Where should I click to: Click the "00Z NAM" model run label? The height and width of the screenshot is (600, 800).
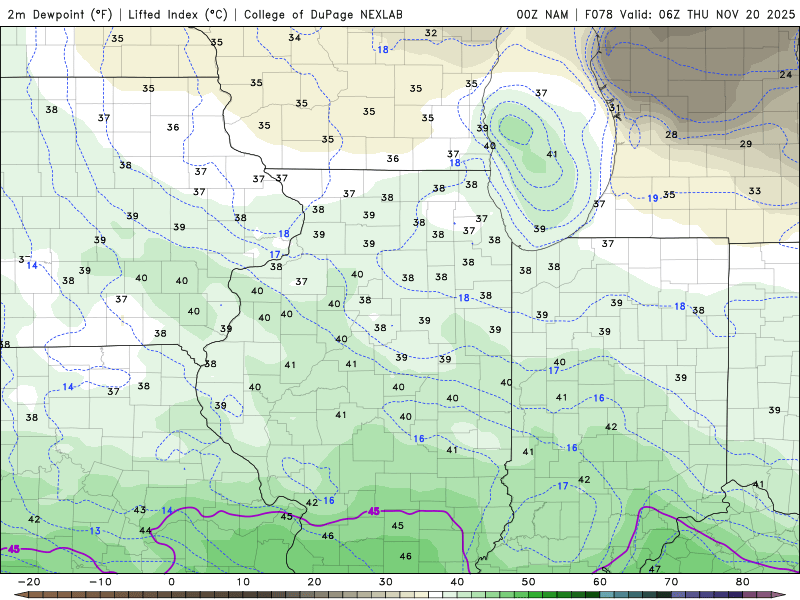pyautogui.click(x=542, y=14)
